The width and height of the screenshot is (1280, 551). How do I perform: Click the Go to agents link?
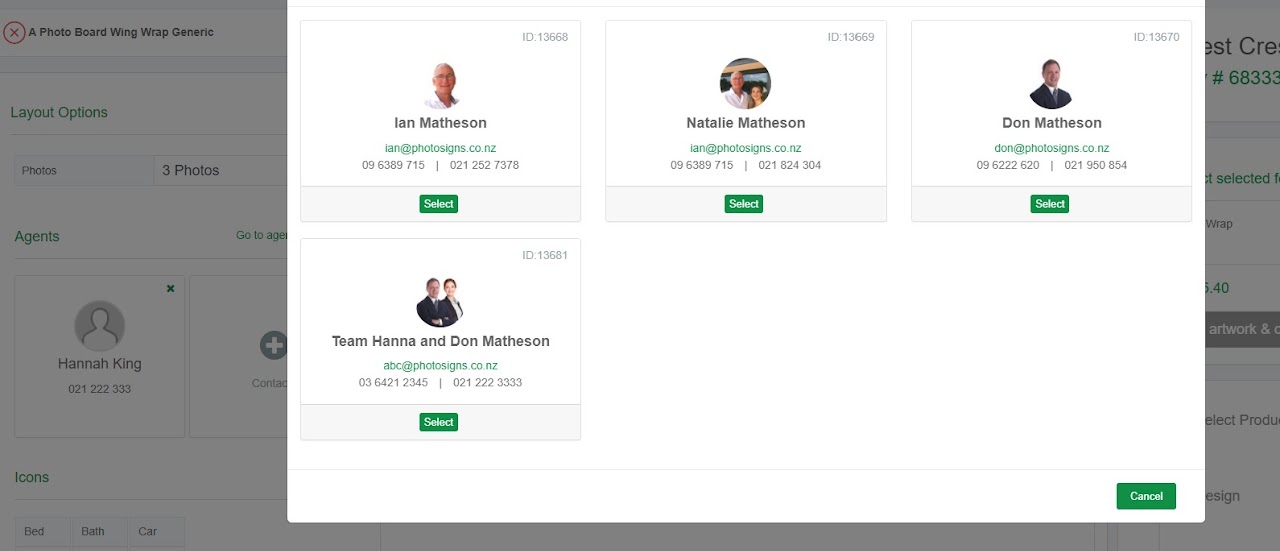tap(262, 235)
